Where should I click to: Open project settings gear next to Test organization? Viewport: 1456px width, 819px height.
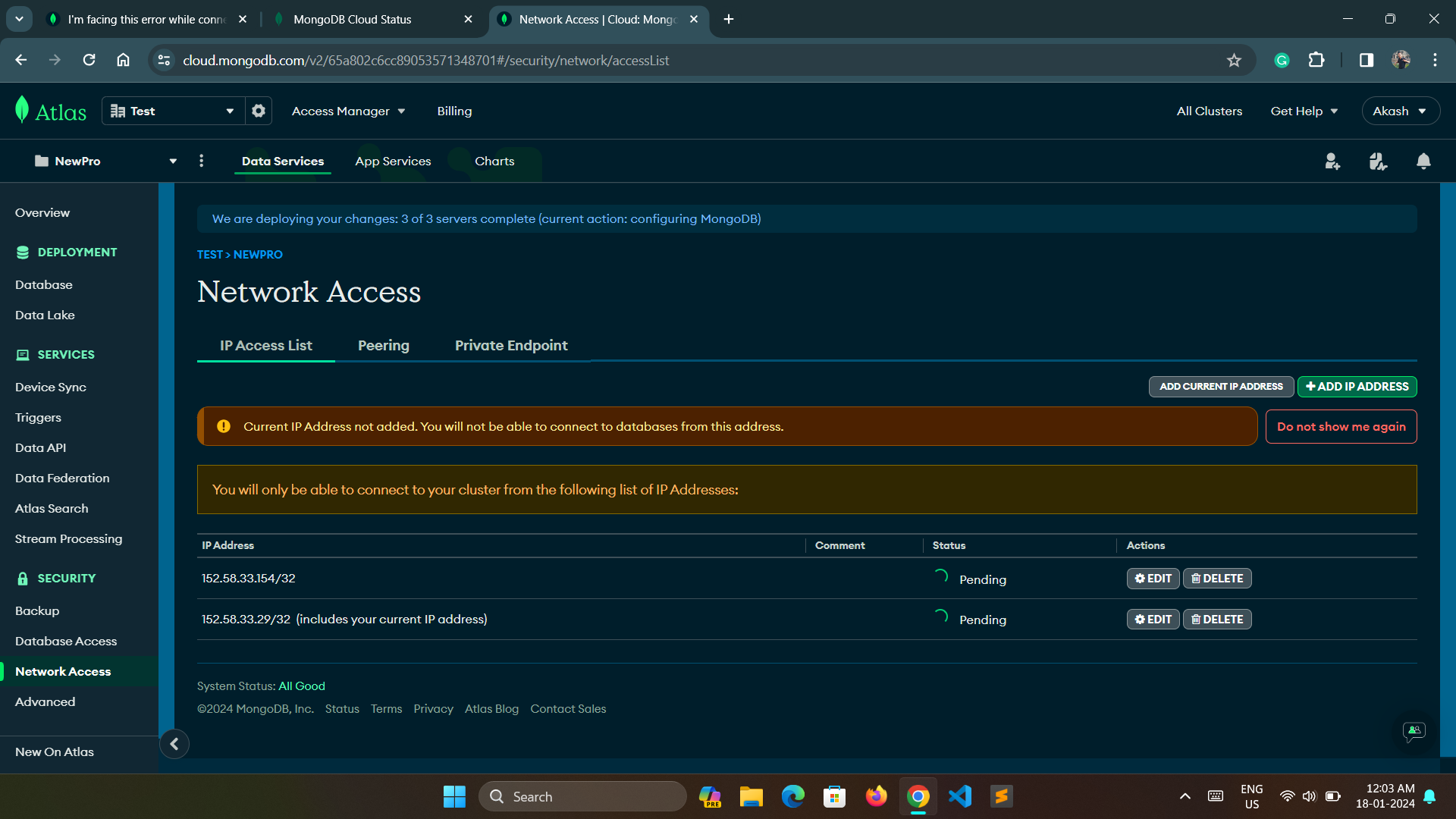(259, 111)
